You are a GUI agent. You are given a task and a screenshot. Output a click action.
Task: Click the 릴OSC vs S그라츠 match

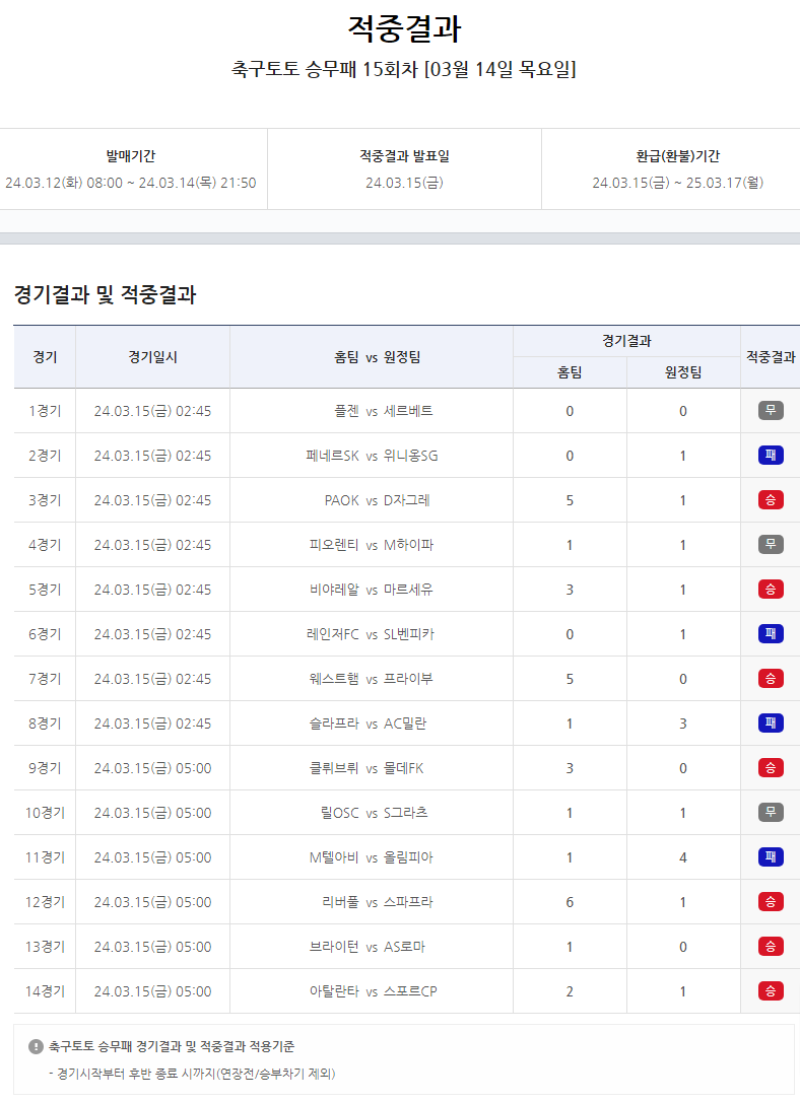(x=374, y=812)
